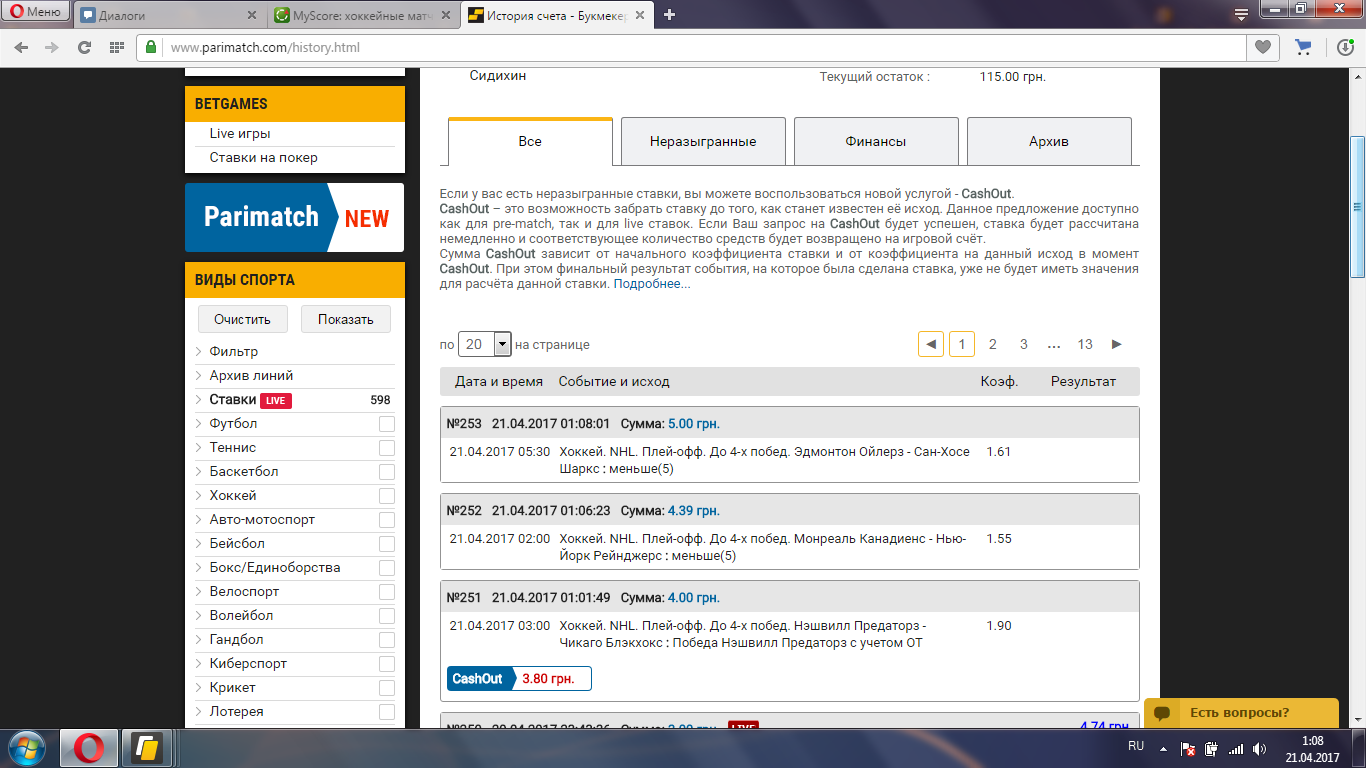Select the Все tab
Viewport: 1366px width, 768px height.
tap(530, 141)
